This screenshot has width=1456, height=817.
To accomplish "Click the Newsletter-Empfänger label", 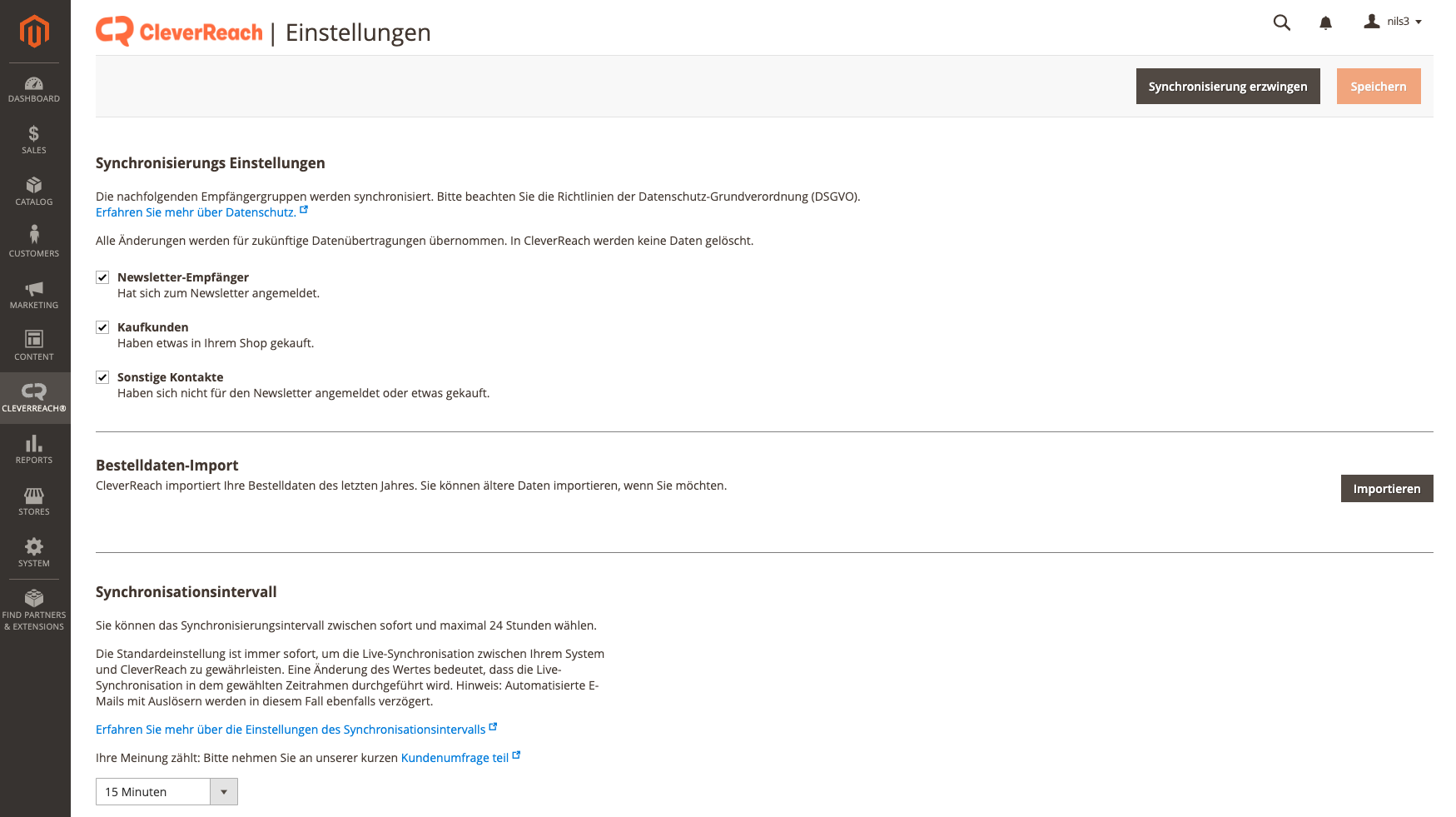I will [183, 277].
